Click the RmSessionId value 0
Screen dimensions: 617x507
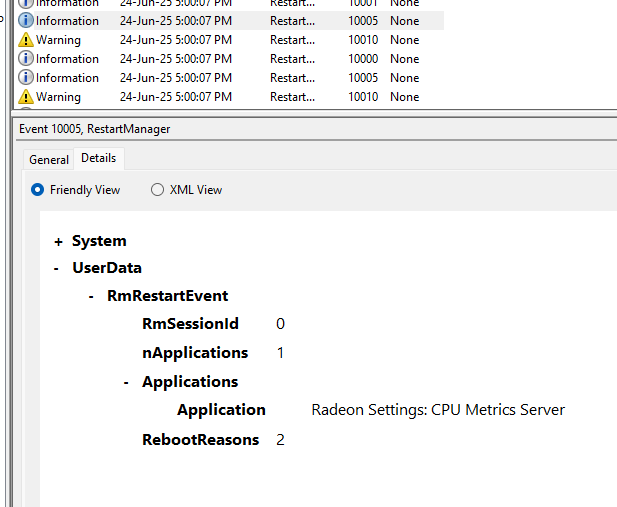pos(280,324)
